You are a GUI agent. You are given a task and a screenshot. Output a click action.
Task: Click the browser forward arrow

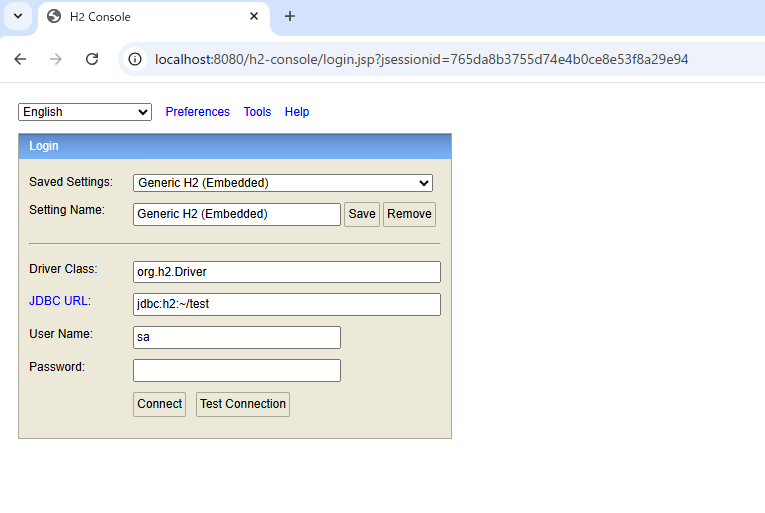[x=56, y=59]
